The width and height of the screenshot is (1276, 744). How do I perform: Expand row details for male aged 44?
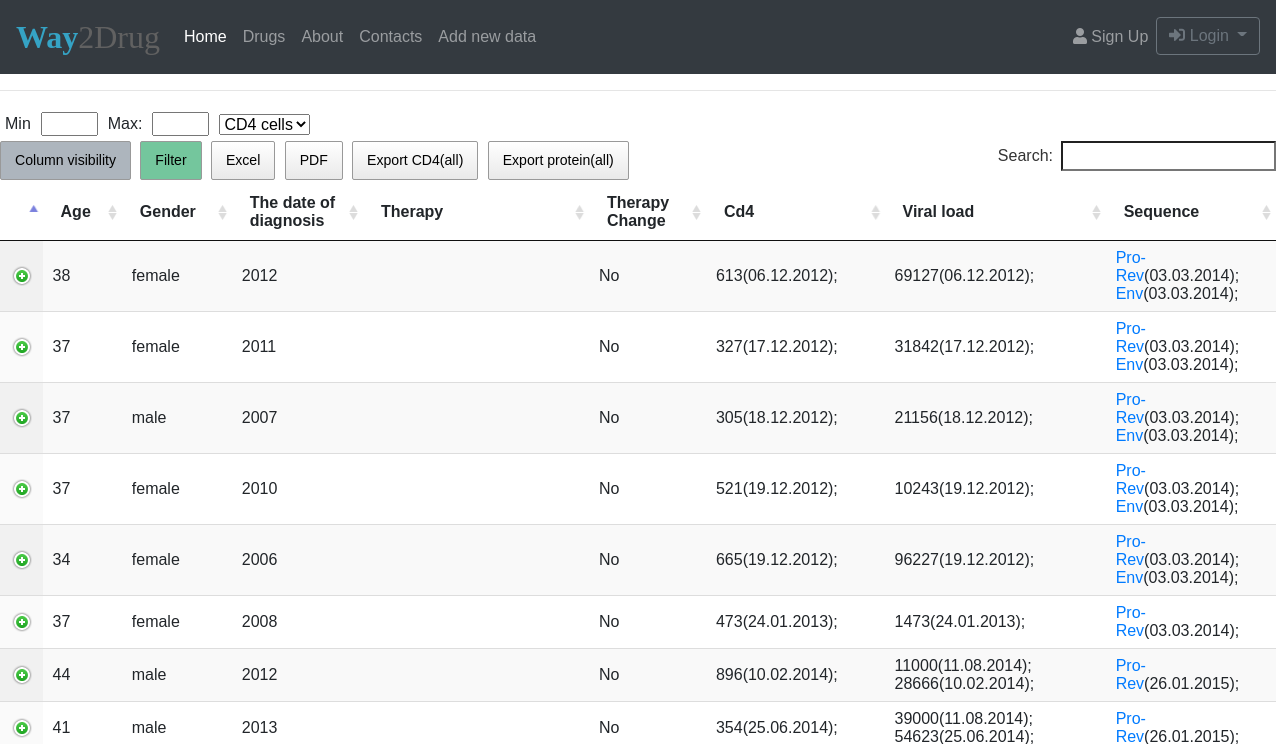22,675
